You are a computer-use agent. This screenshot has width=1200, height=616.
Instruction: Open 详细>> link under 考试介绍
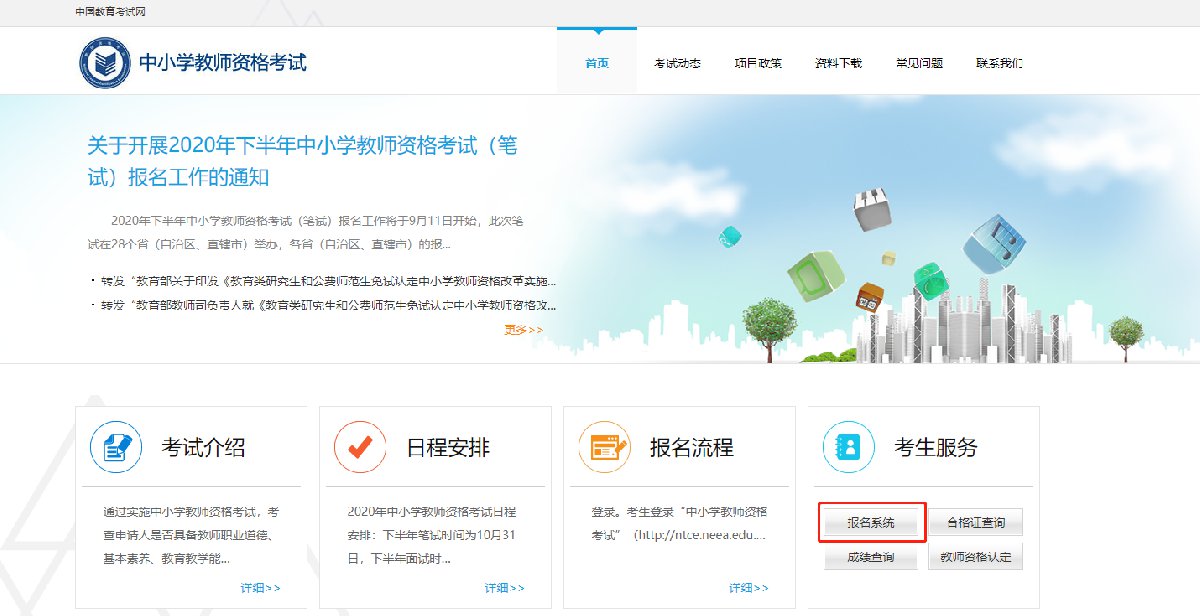click(x=260, y=588)
